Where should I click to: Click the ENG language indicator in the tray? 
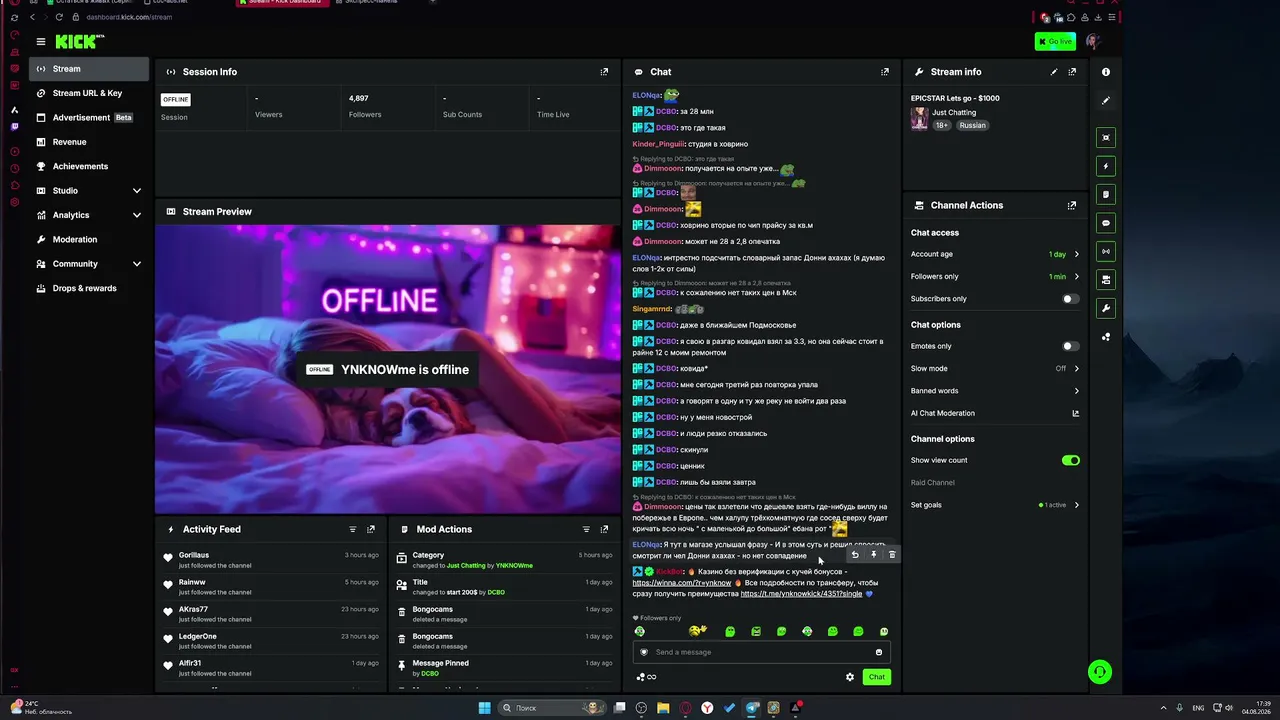click(1198, 708)
